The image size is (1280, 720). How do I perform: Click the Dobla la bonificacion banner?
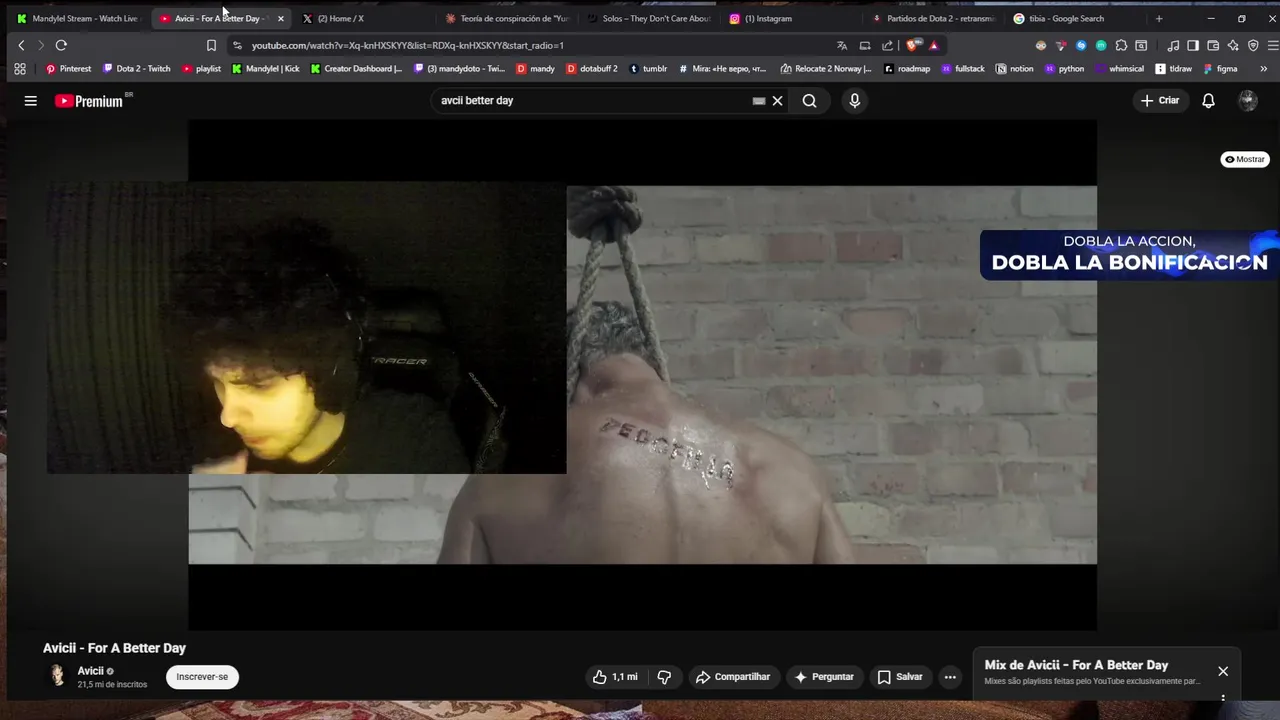1129,254
